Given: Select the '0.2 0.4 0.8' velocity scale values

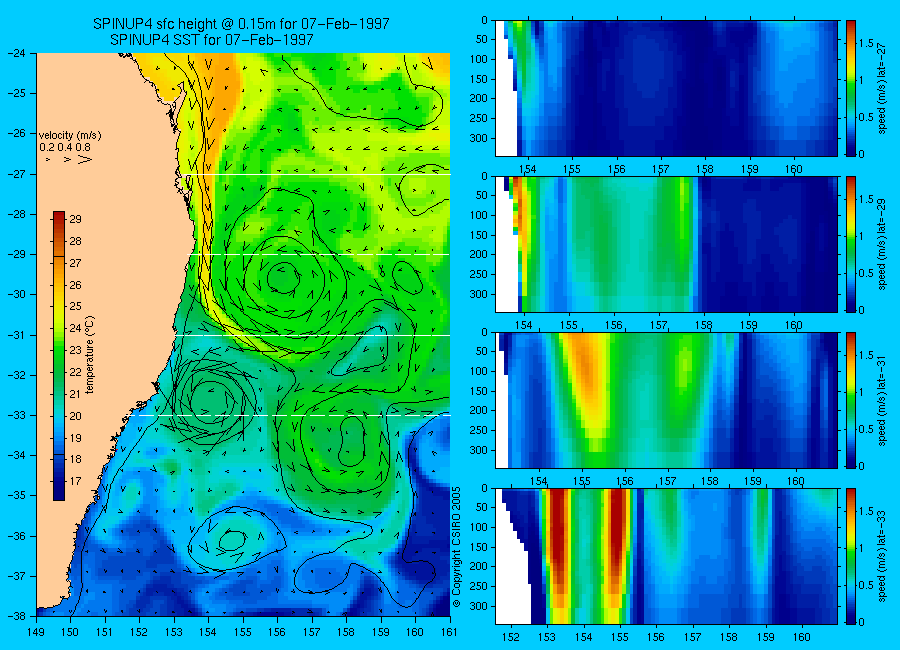Looking at the screenshot, I should click(65, 147).
